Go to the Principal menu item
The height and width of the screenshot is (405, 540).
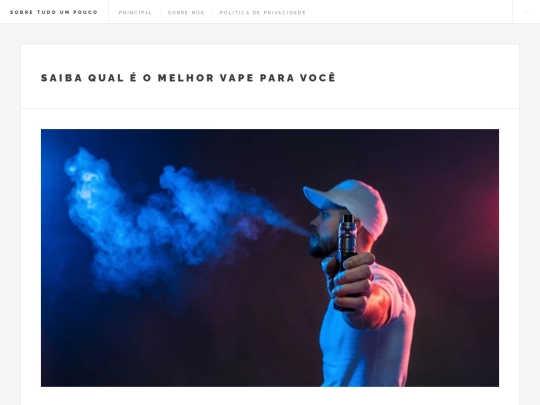(135, 13)
